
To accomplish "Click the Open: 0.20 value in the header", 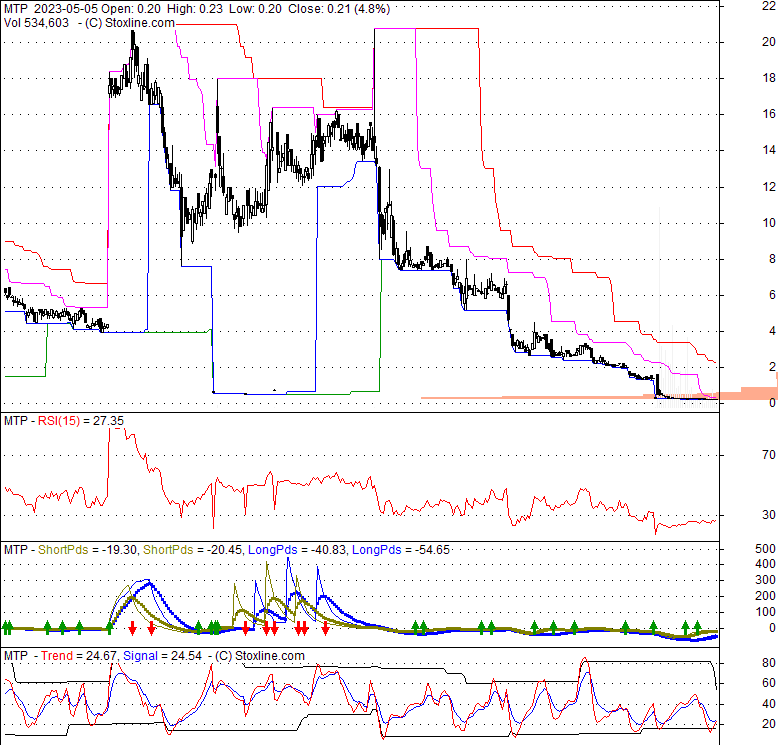I will 131,9.
